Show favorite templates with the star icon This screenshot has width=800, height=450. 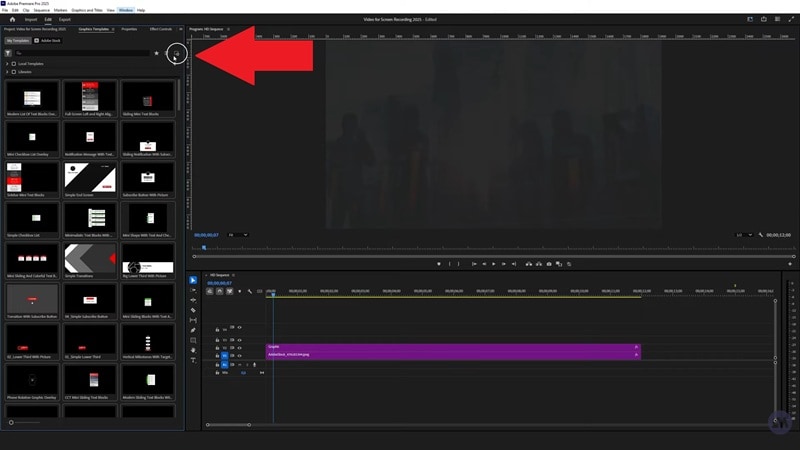pos(157,53)
